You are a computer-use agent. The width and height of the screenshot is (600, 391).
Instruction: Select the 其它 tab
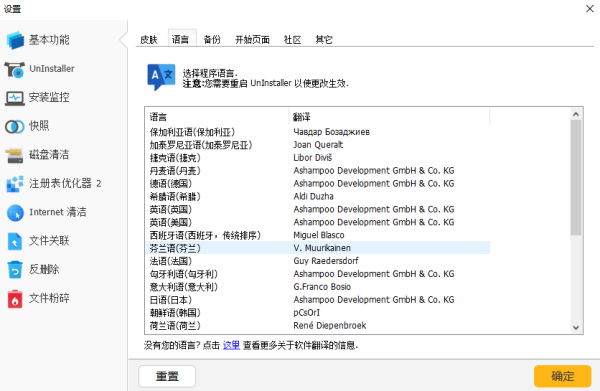click(324, 39)
